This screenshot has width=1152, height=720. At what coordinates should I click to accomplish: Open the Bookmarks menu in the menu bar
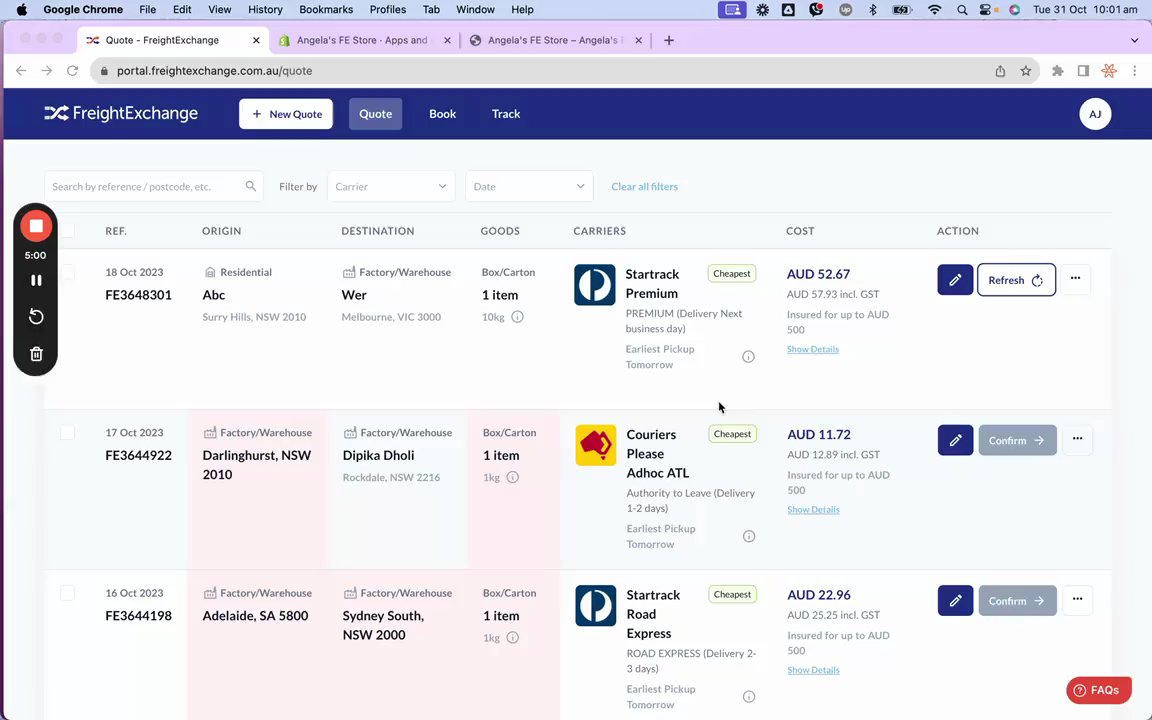[x=325, y=10]
